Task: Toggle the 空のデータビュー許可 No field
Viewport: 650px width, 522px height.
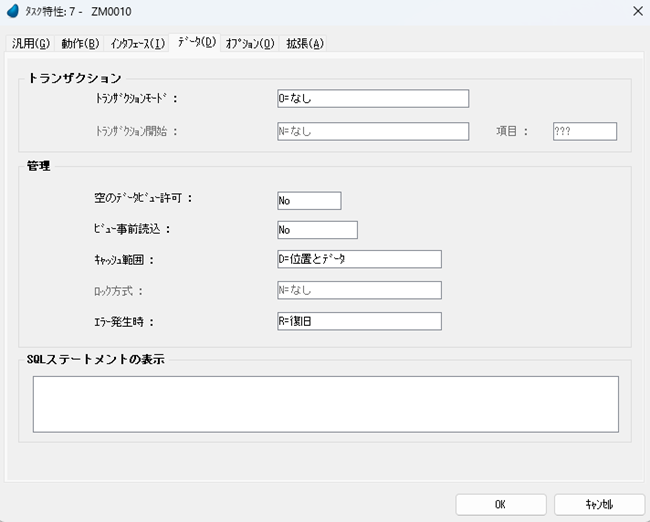Action: pos(309,200)
